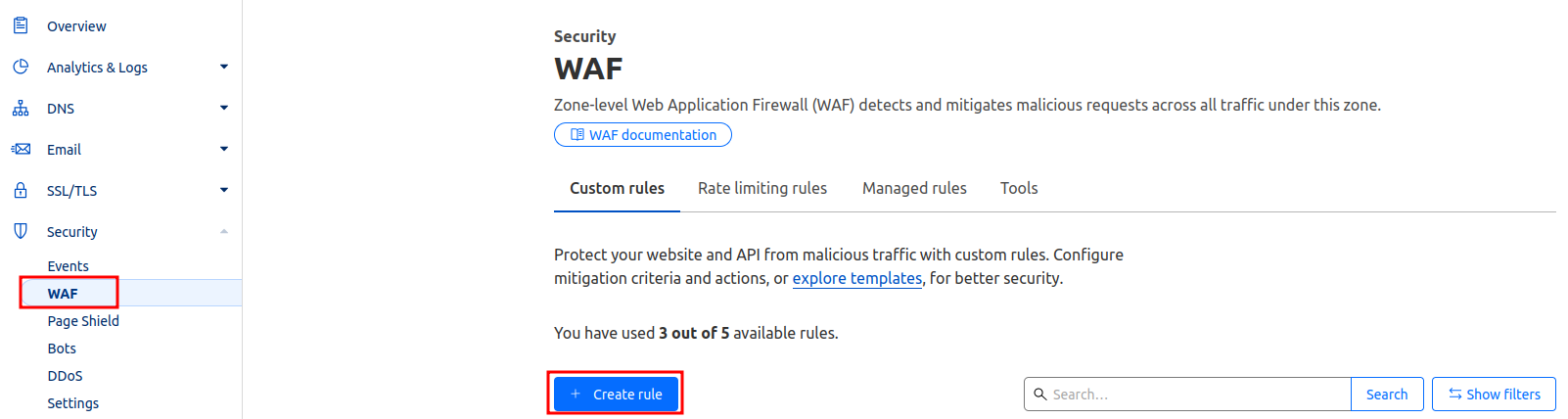Focus the rules Search input field
The image size is (1568, 419).
[1187, 394]
